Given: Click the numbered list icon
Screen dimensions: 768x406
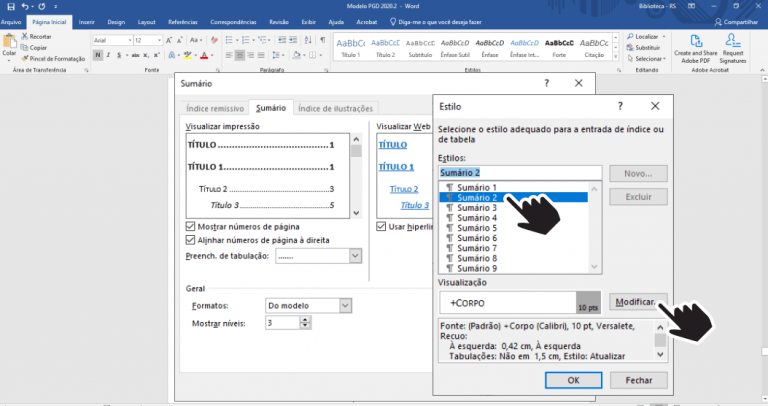Looking at the screenshot, I should point(245,40).
